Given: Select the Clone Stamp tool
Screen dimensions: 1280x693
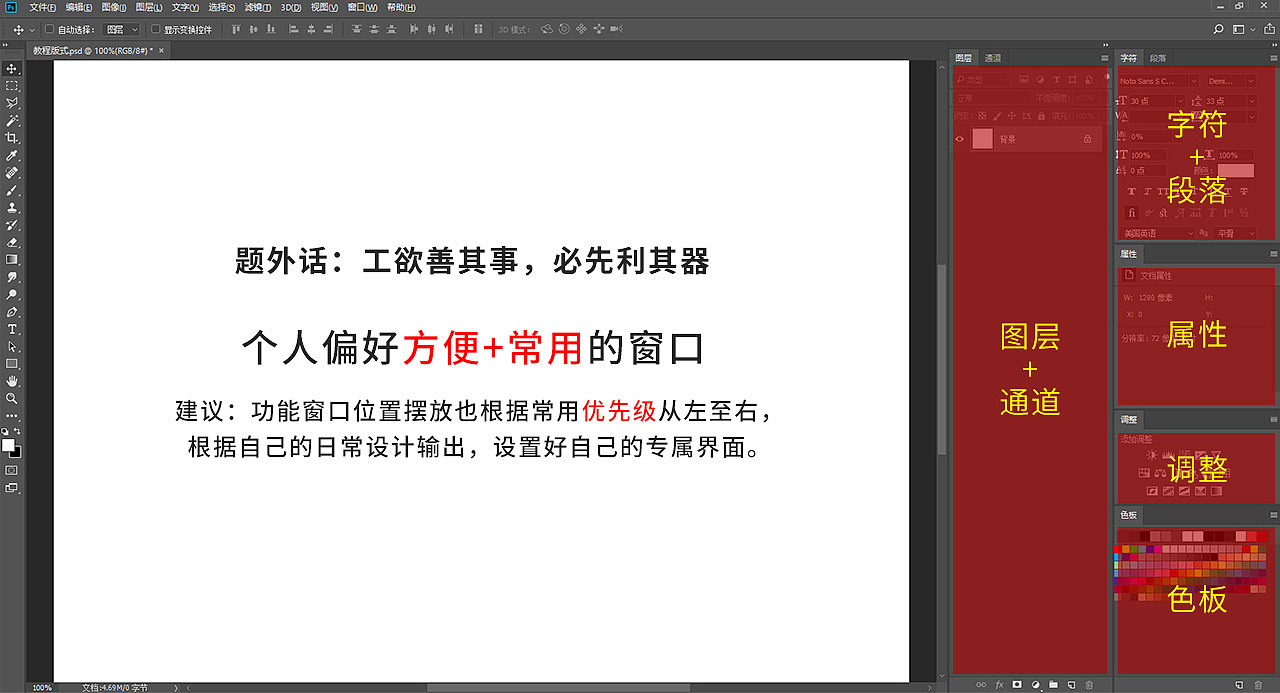Looking at the screenshot, I should (x=12, y=208).
